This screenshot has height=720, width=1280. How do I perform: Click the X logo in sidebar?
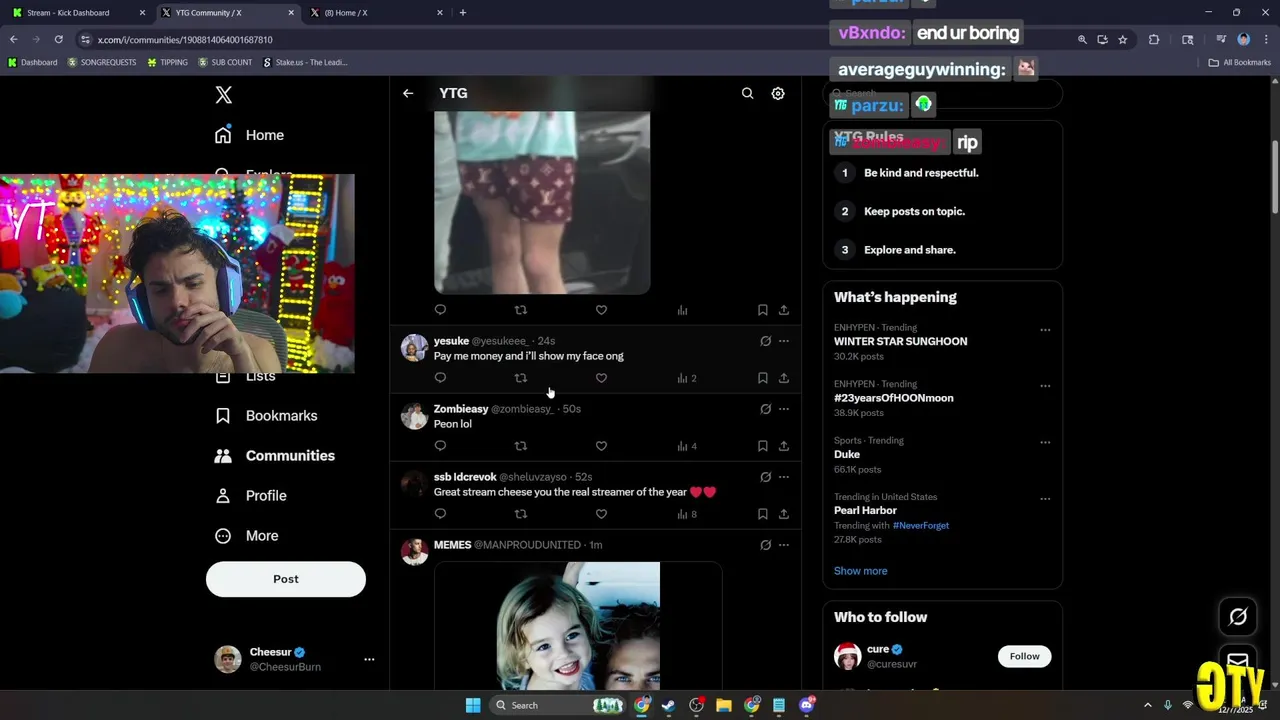point(224,95)
